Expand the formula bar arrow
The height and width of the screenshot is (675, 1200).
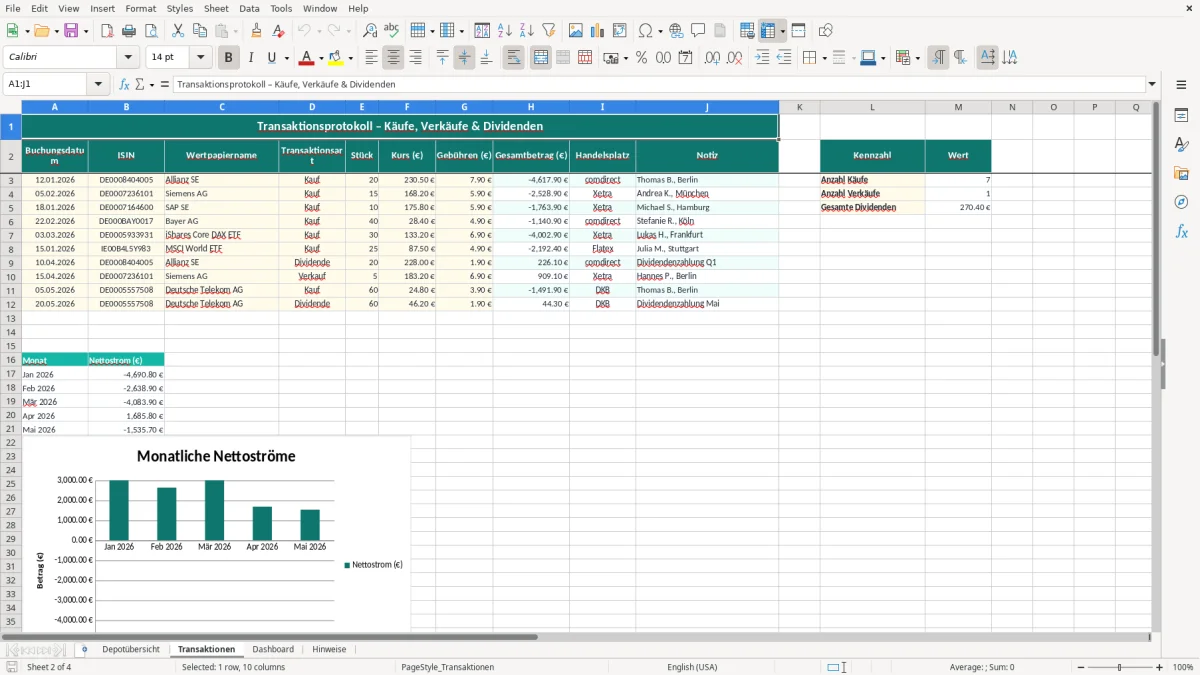[x=1153, y=84]
